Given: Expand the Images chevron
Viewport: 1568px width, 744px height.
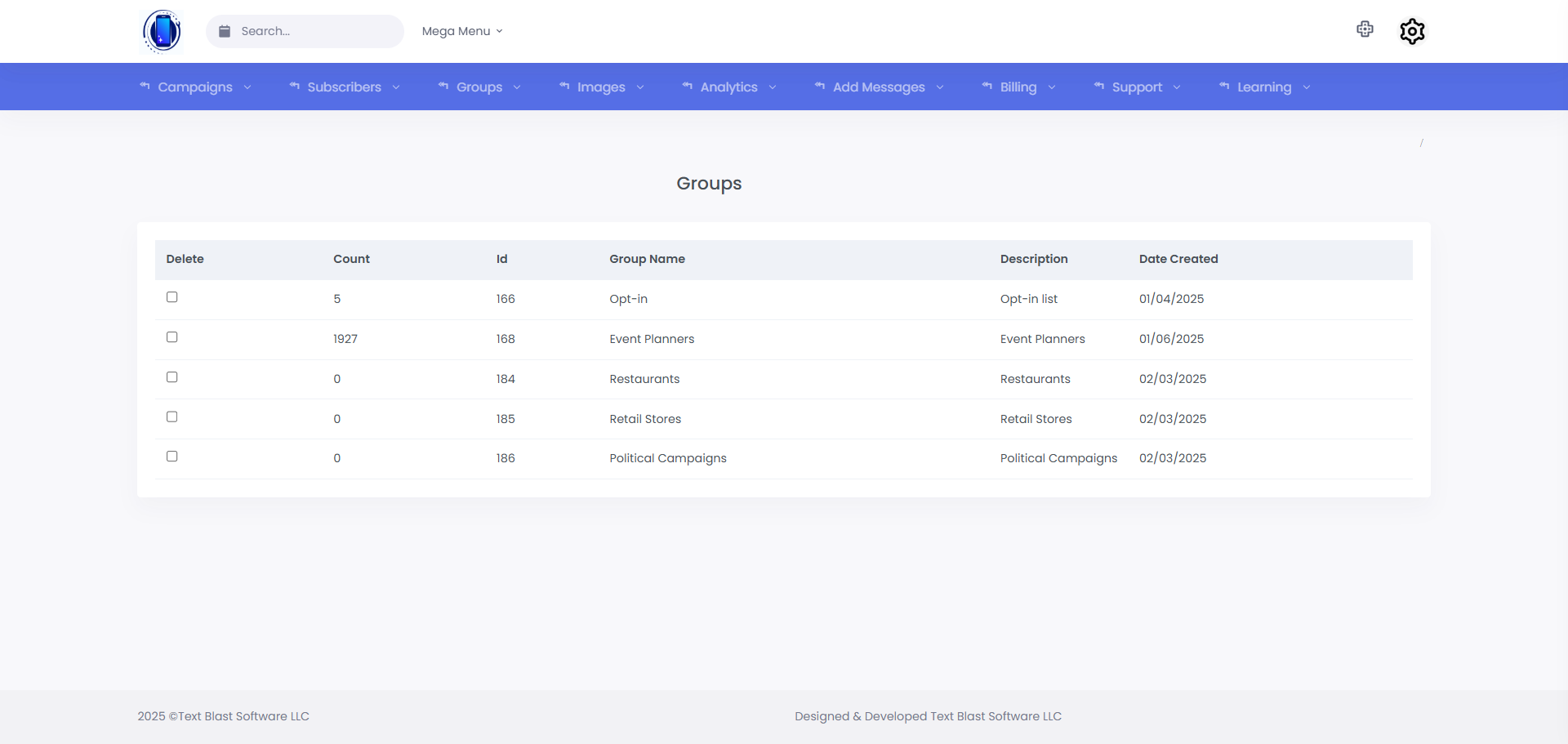Looking at the screenshot, I should point(640,87).
